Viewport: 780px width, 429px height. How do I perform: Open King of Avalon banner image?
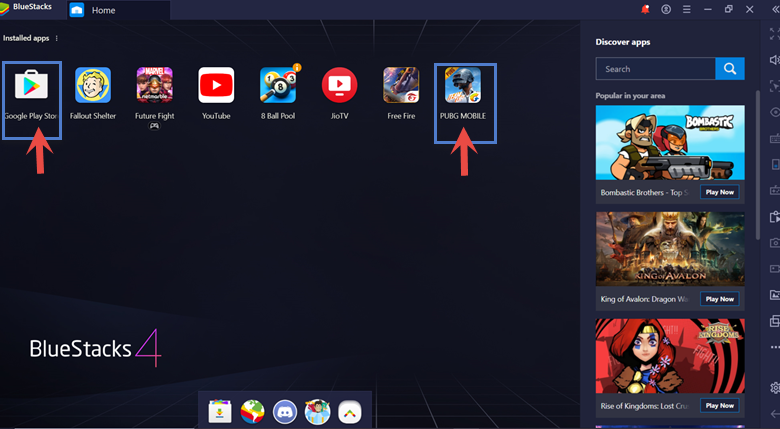[x=670, y=249]
